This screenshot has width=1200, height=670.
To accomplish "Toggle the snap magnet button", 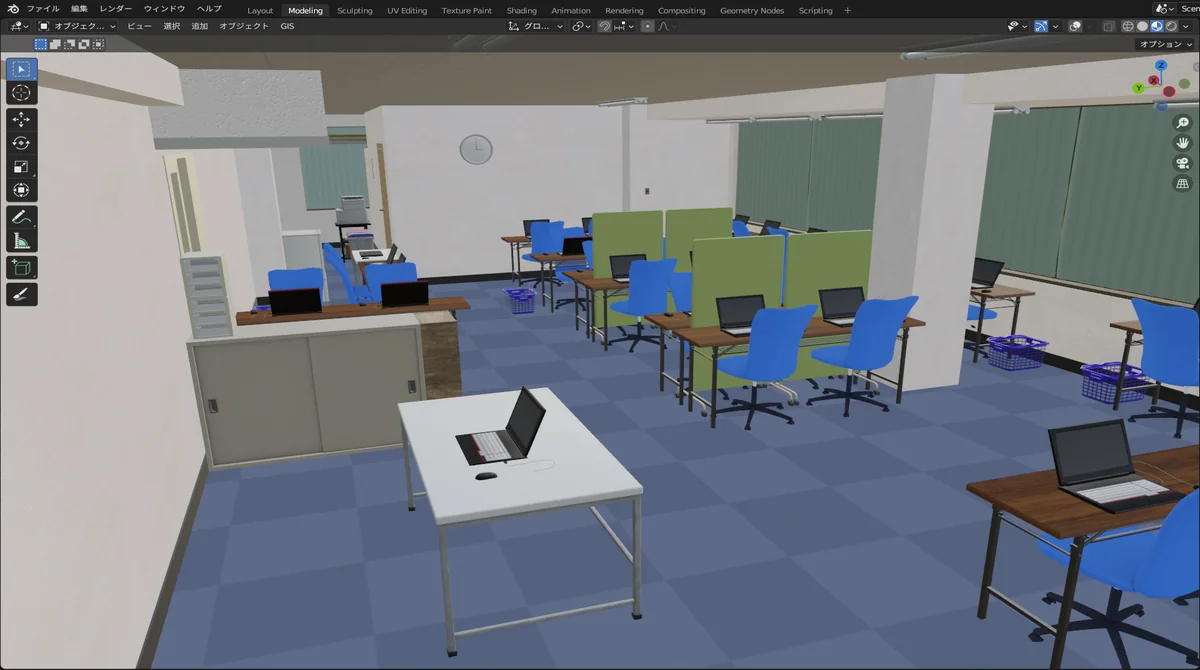I will tap(605, 26).
